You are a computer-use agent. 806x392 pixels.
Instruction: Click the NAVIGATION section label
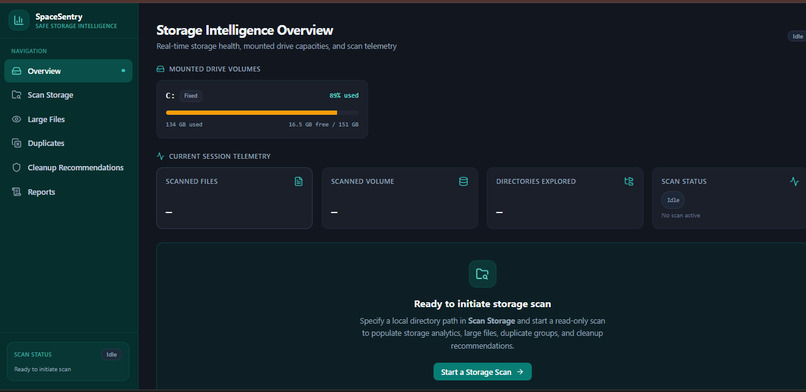[x=29, y=51]
